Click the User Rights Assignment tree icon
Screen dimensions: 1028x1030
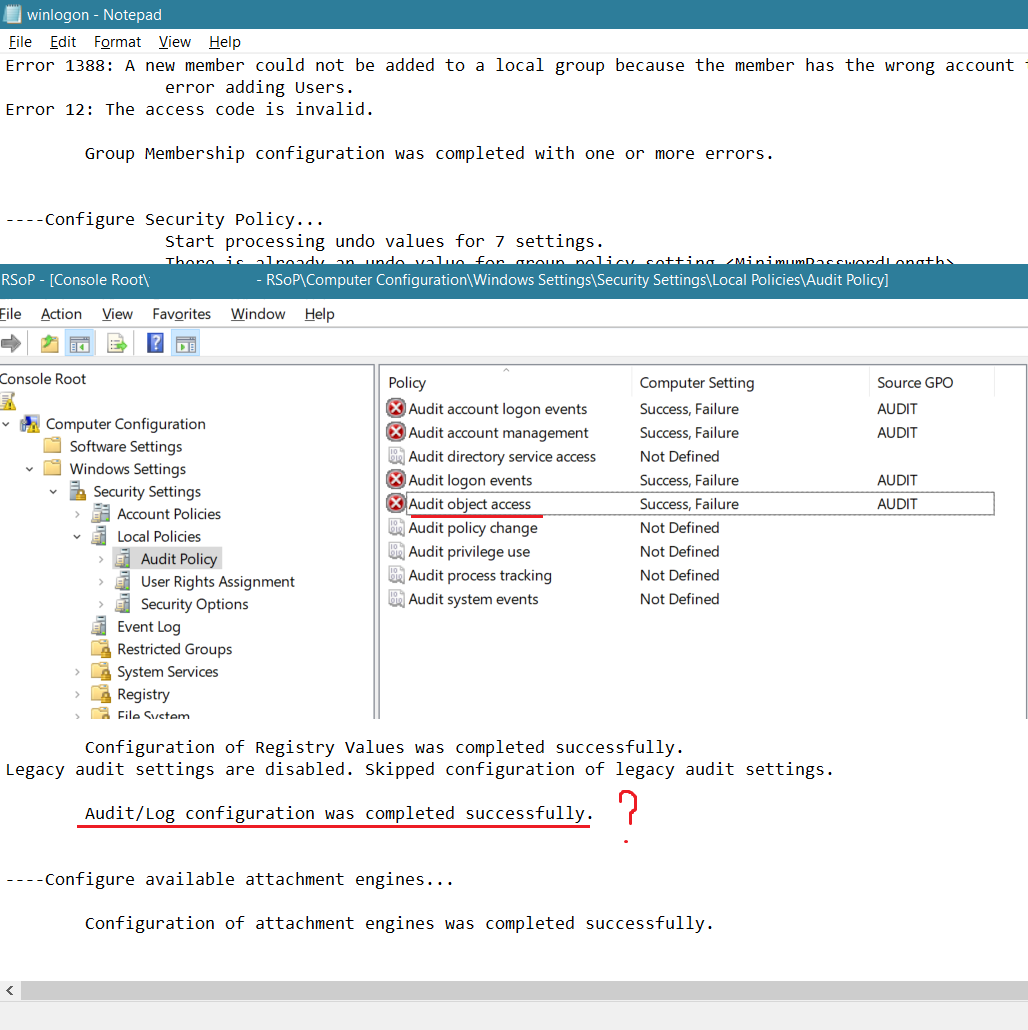click(x=123, y=581)
